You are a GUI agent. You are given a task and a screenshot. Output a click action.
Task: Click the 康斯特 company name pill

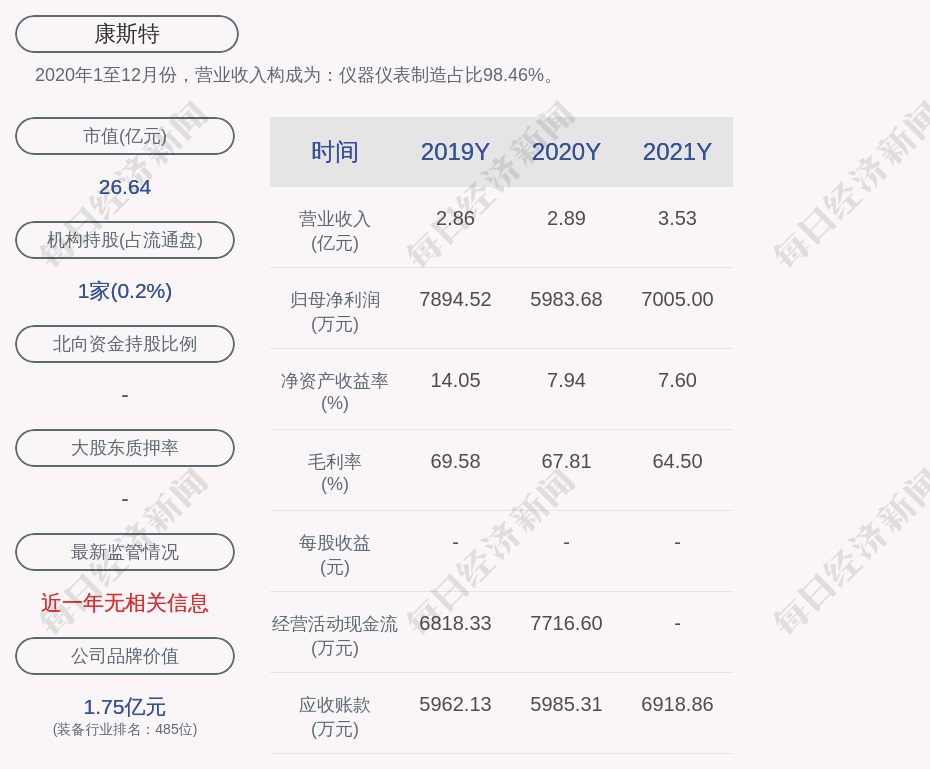(127, 34)
